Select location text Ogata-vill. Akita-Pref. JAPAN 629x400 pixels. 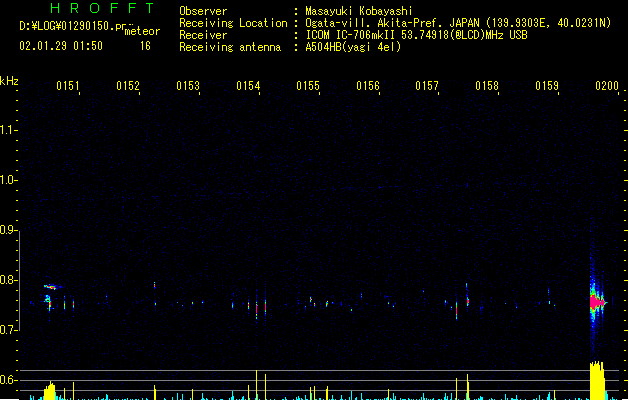[392, 23]
